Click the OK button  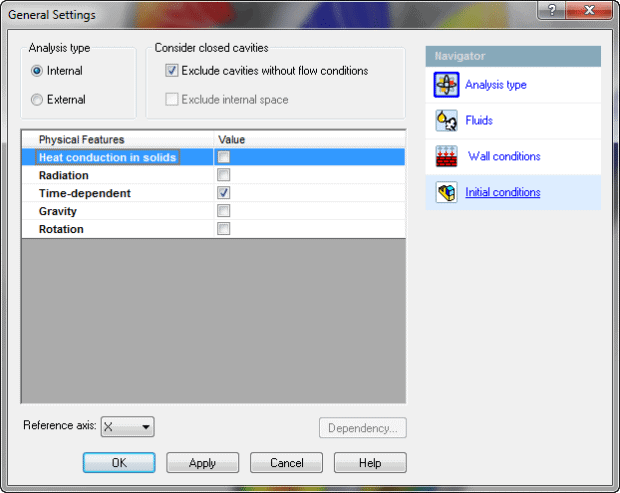pos(119,463)
